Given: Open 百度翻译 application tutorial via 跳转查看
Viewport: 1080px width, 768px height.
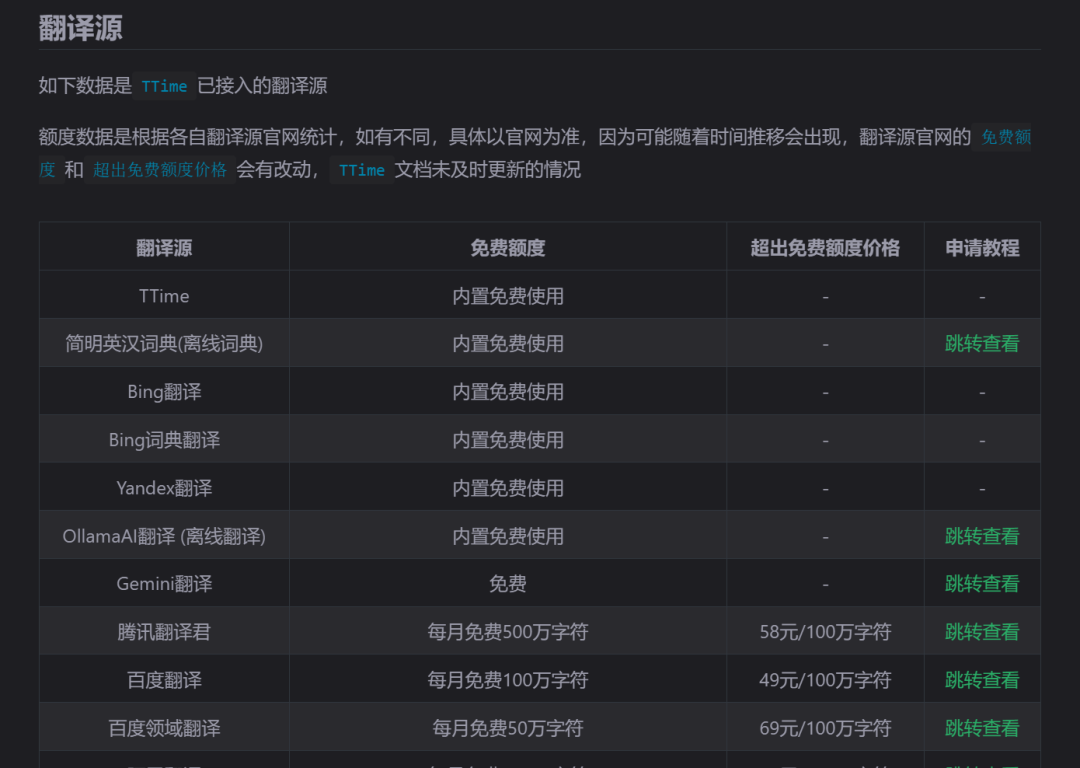Looking at the screenshot, I should coord(982,679).
